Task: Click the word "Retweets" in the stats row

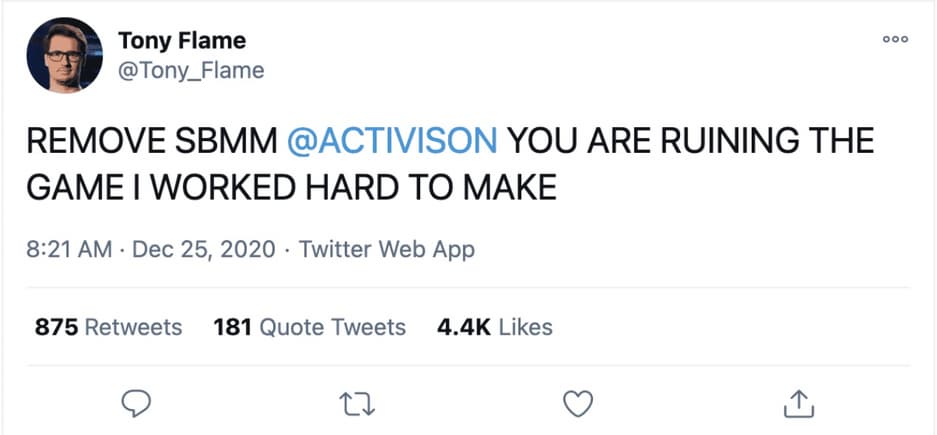Action: point(132,327)
